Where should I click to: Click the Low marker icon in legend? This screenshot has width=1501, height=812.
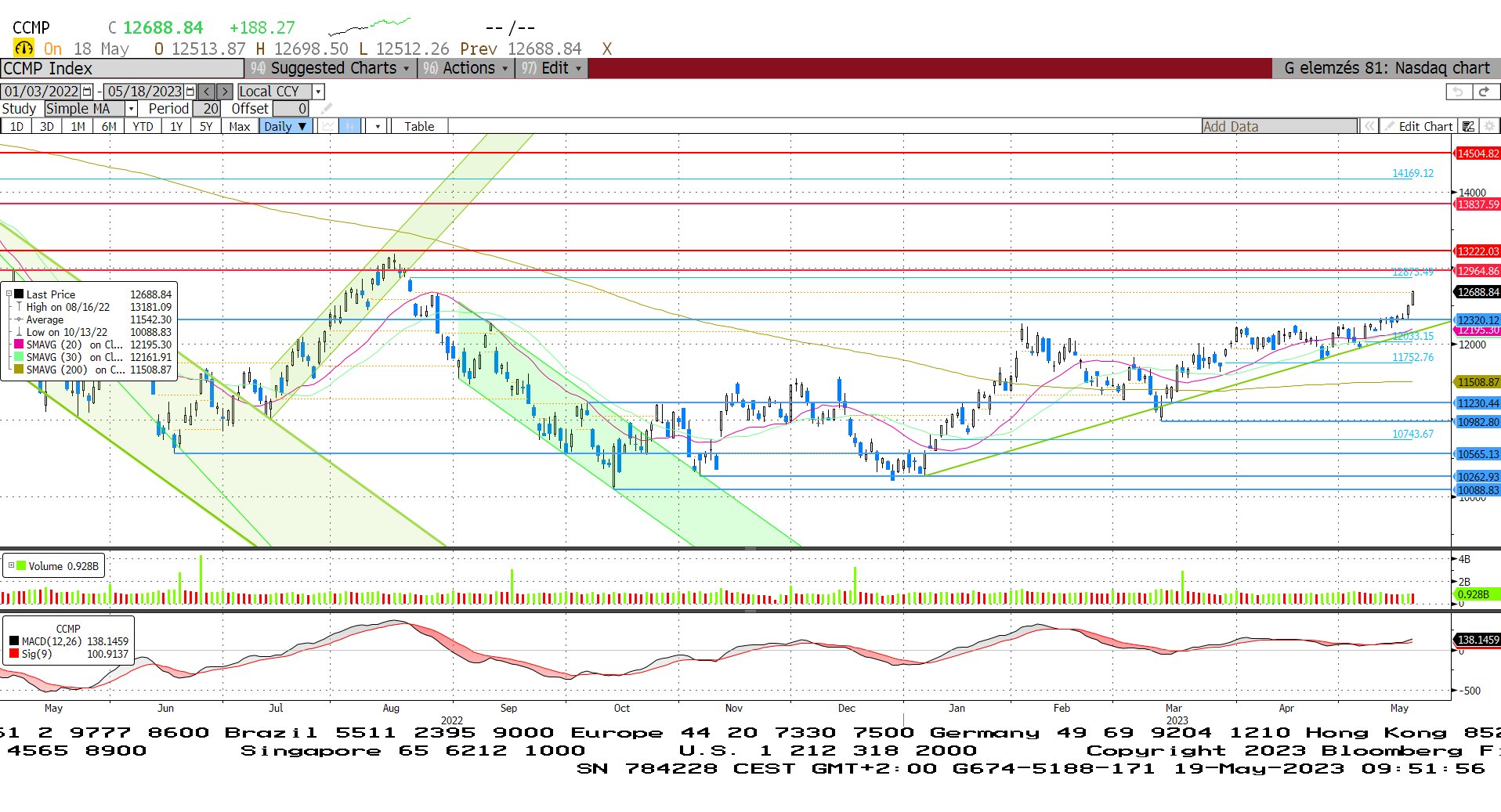(19, 332)
